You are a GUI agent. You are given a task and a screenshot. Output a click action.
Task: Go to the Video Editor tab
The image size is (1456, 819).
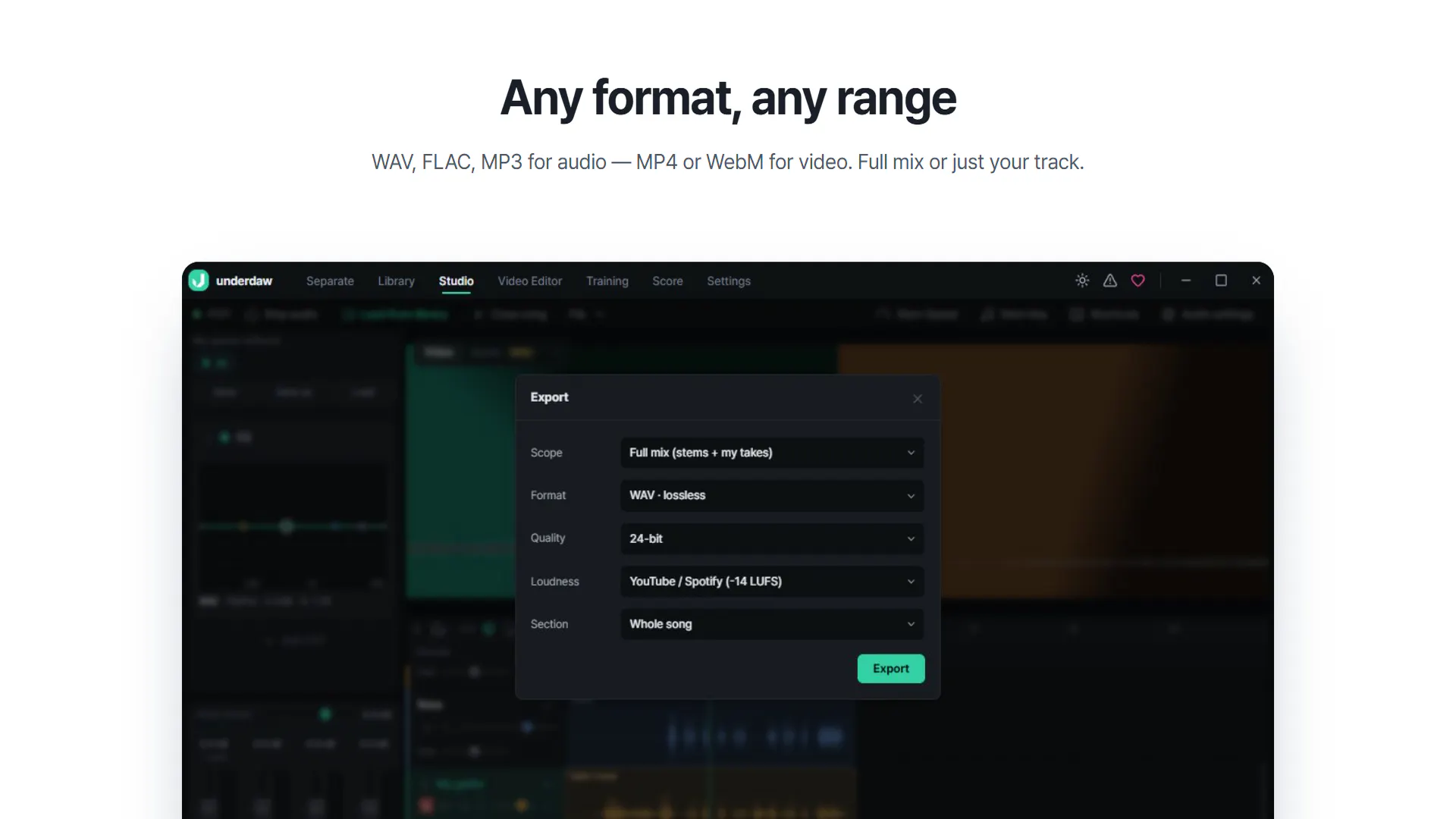(x=529, y=281)
